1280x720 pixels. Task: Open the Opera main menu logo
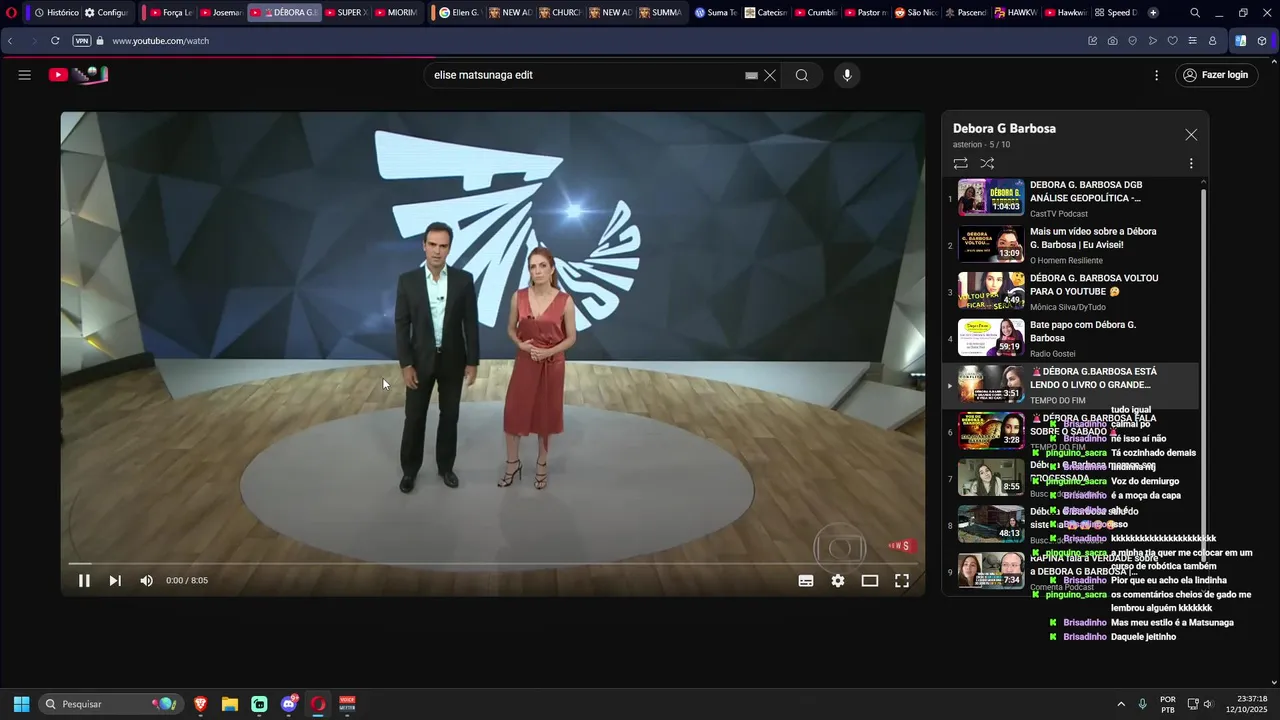12,13
